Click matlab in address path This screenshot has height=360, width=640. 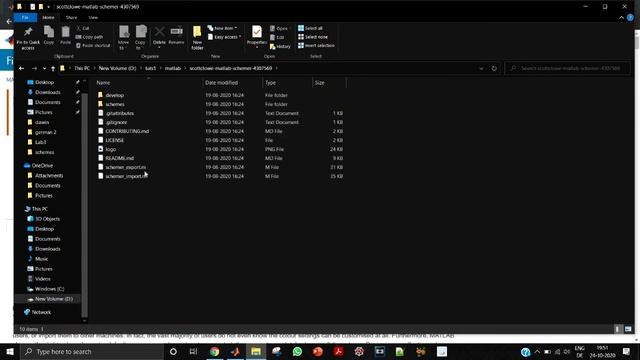pos(173,68)
